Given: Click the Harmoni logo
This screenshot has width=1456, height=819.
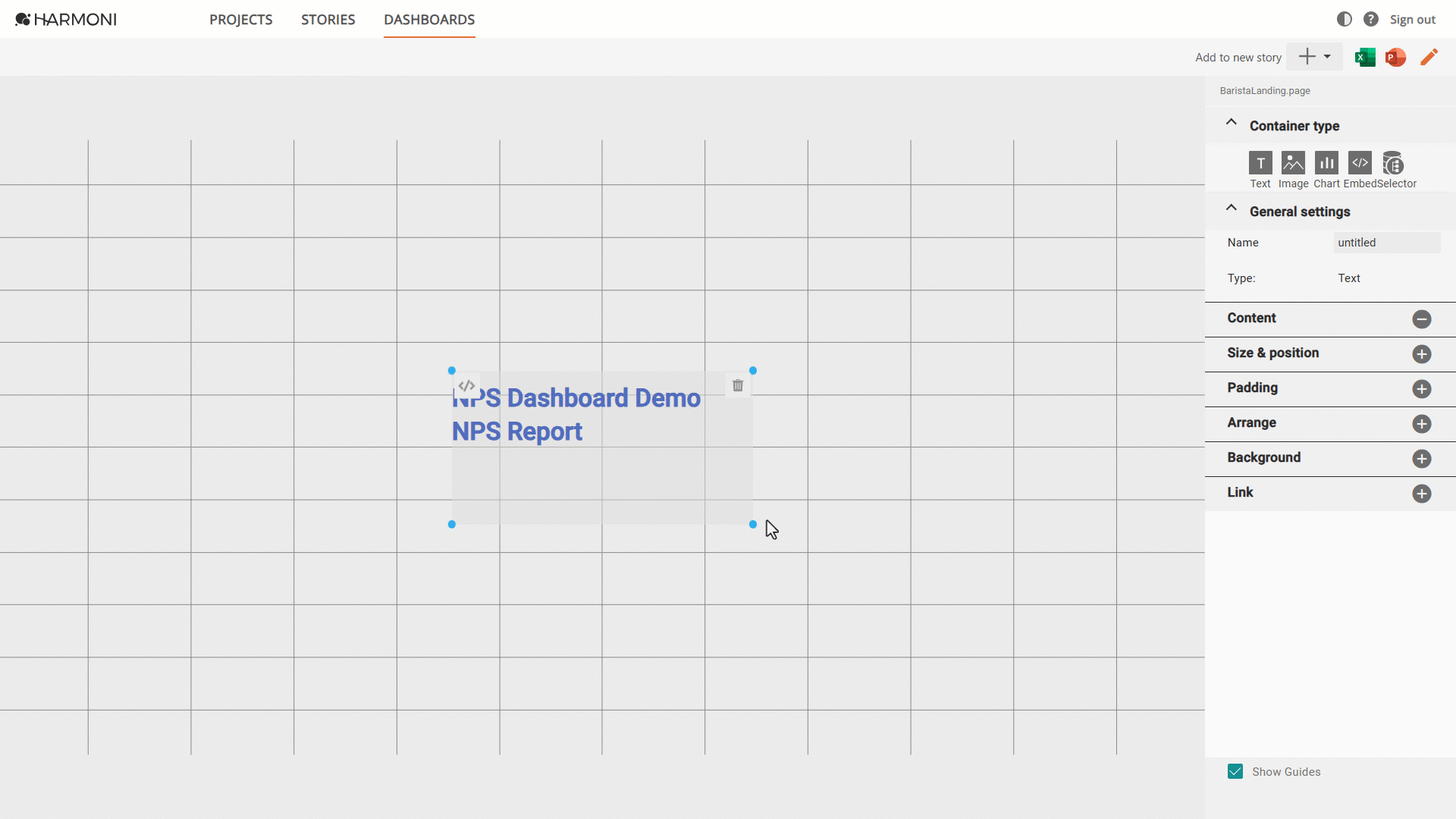Looking at the screenshot, I should tap(66, 20).
